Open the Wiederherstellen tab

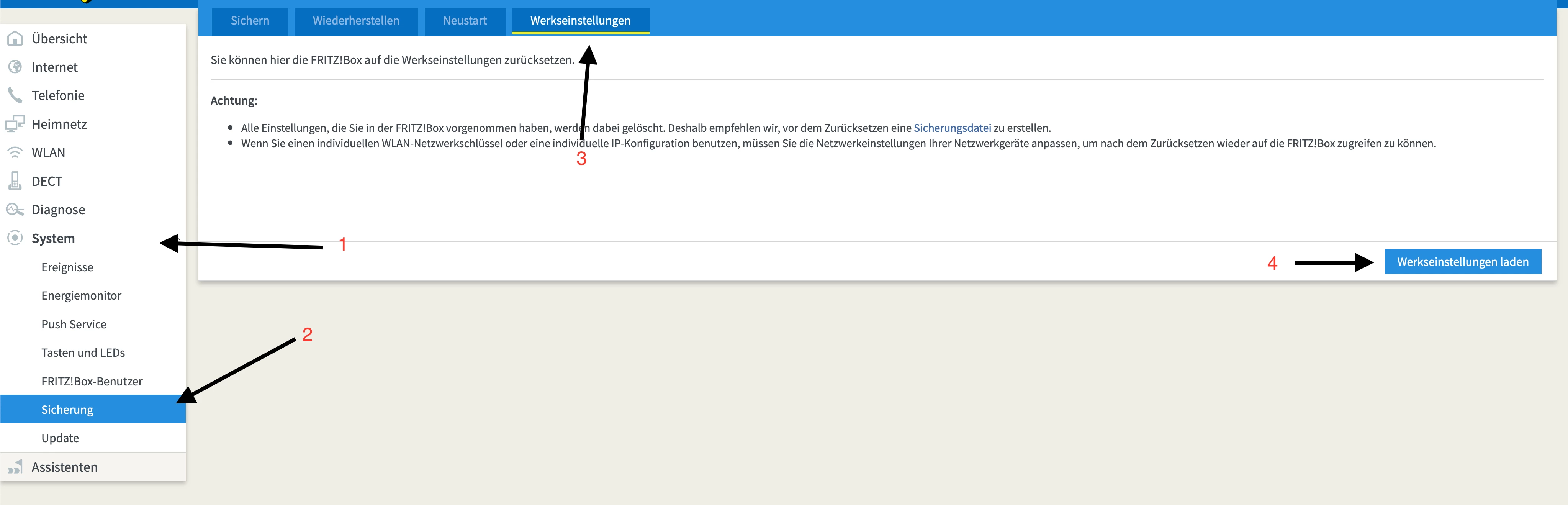[x=355, y=21]
